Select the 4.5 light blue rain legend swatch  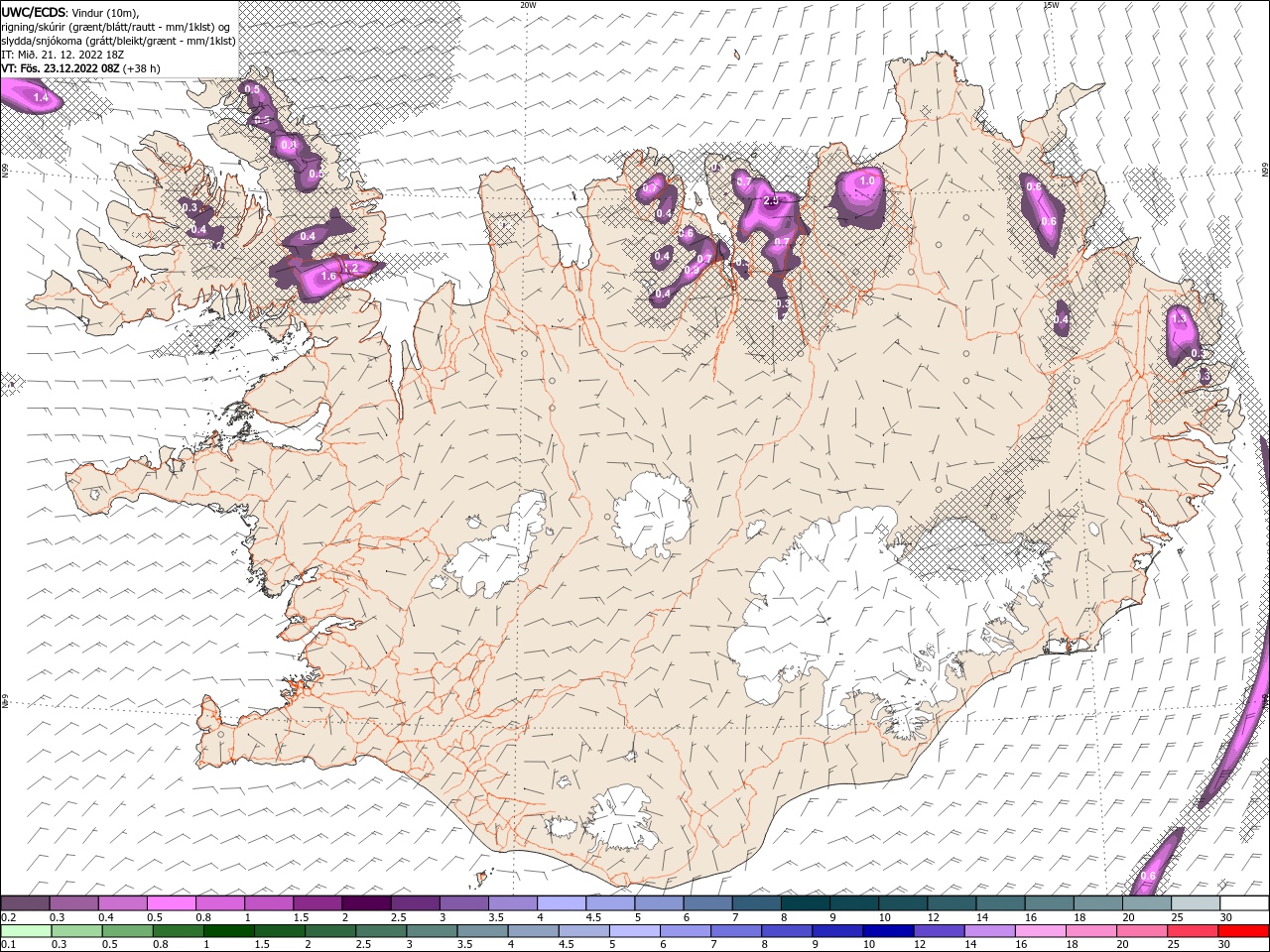pyautogui.click(x=584, y=930)
